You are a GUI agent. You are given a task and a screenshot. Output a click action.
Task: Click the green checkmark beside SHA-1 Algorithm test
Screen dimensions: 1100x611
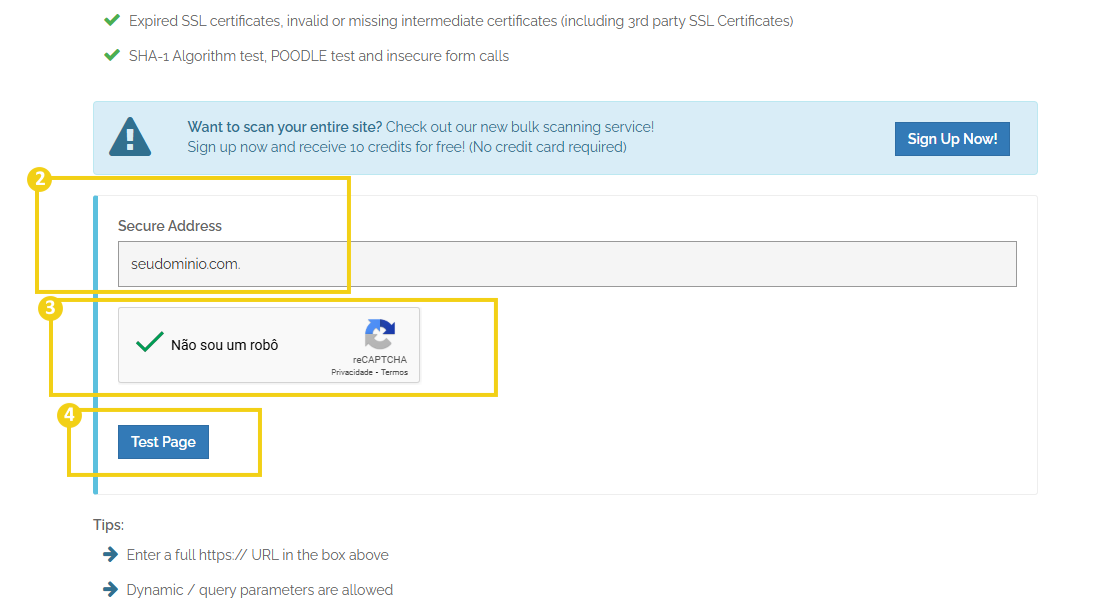pyautogui.click(x=112, y=55)
